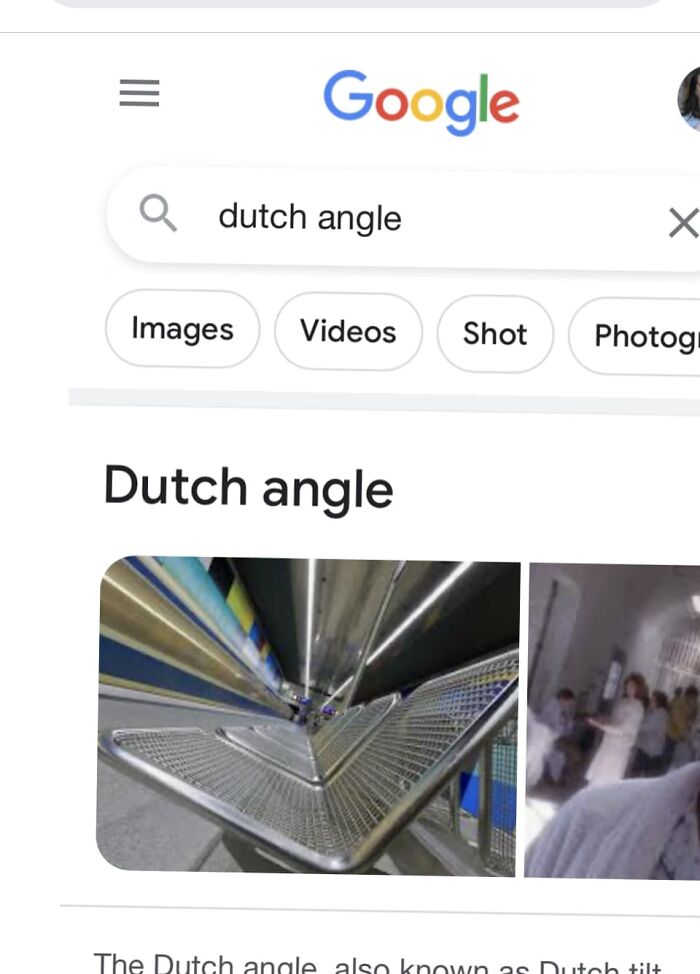
Task: Open the tilted metal staircase thumbnail
Action: point(308,716)
